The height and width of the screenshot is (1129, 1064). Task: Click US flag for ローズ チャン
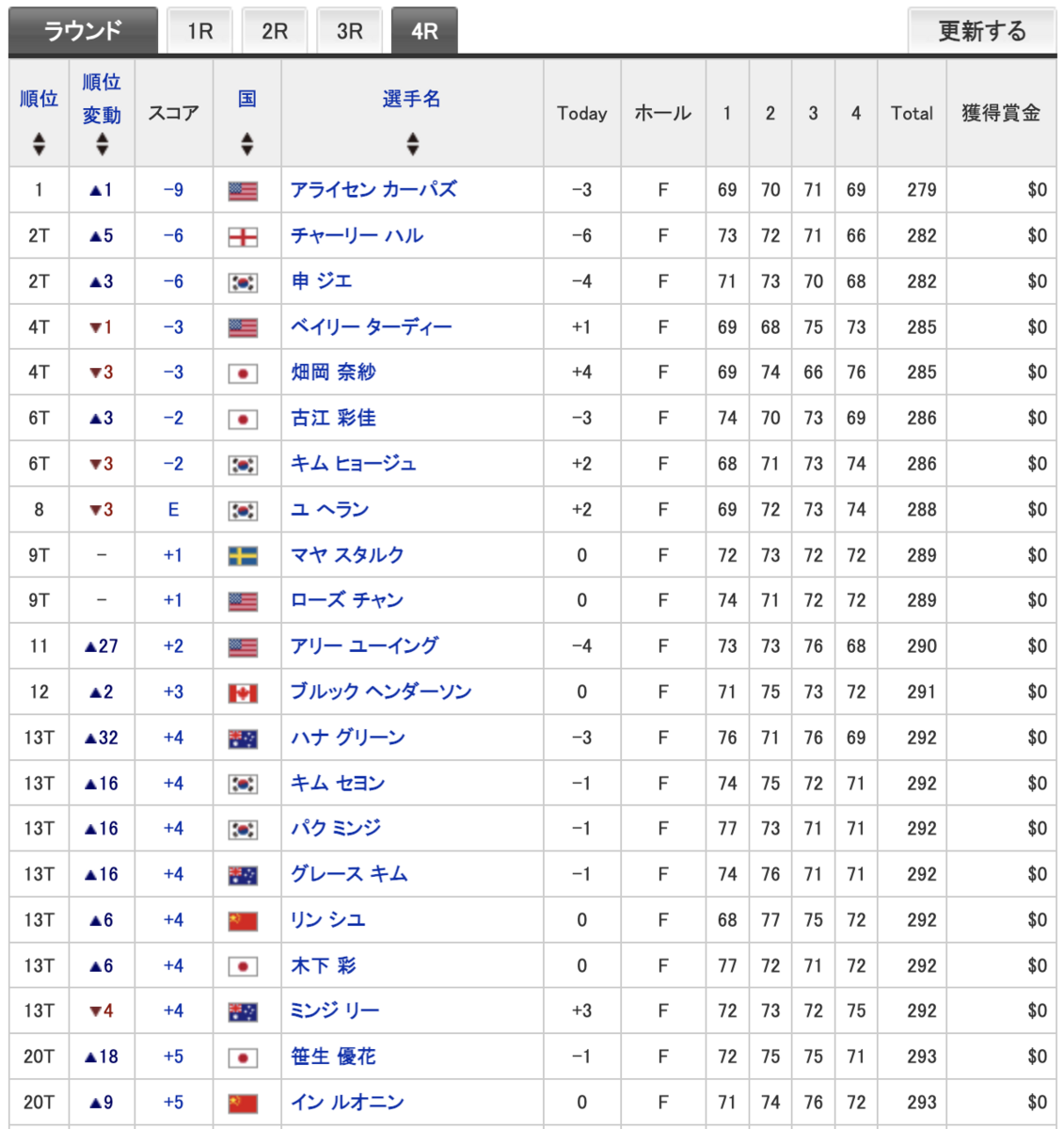tap(243, 602)
